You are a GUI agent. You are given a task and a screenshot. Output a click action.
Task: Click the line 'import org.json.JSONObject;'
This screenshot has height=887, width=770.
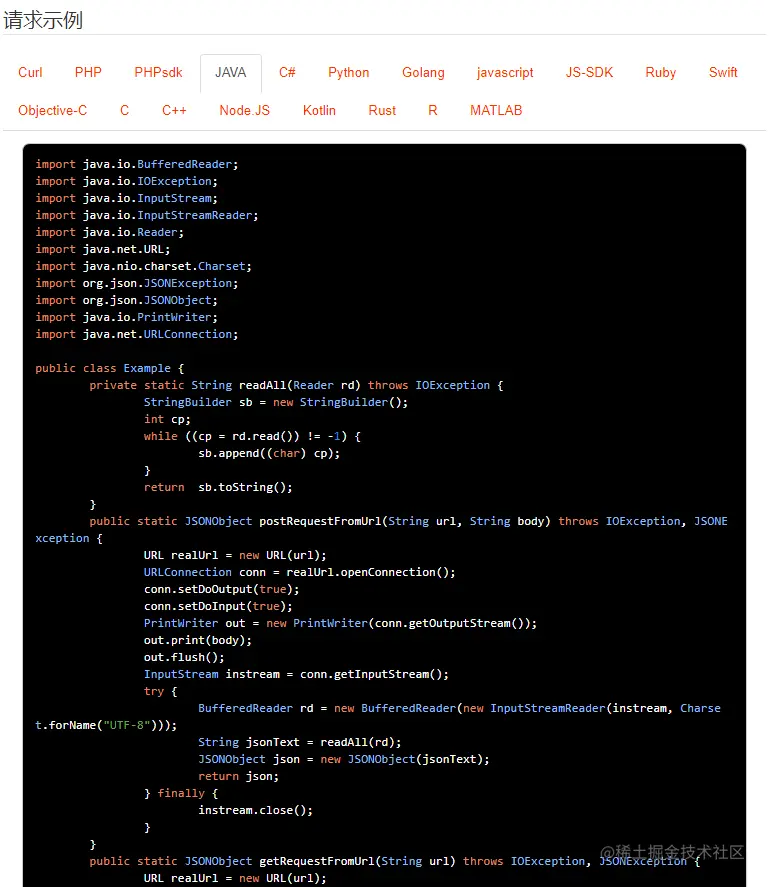(x=126, y=300)
